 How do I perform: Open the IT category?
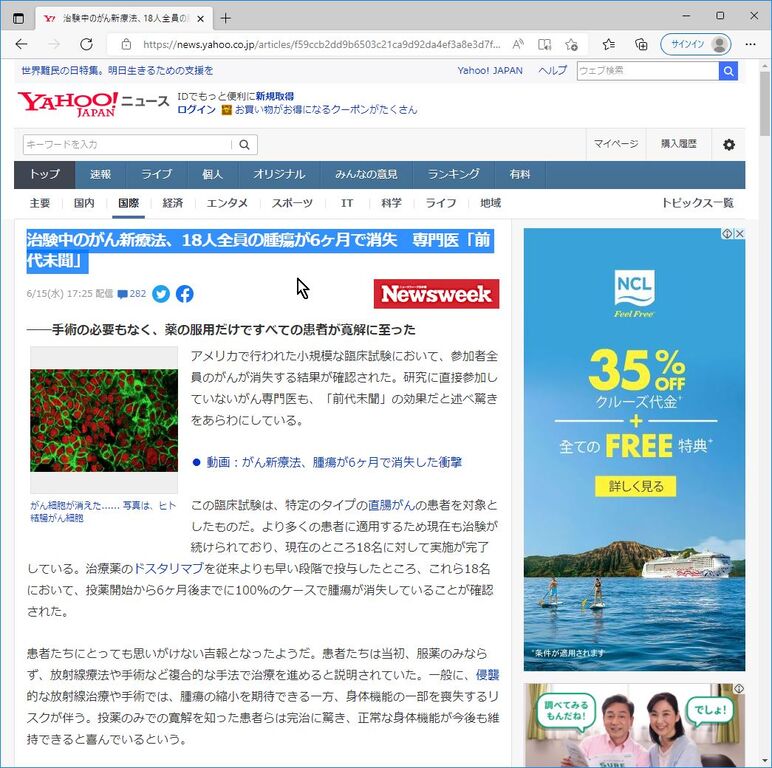coord(347,203)
